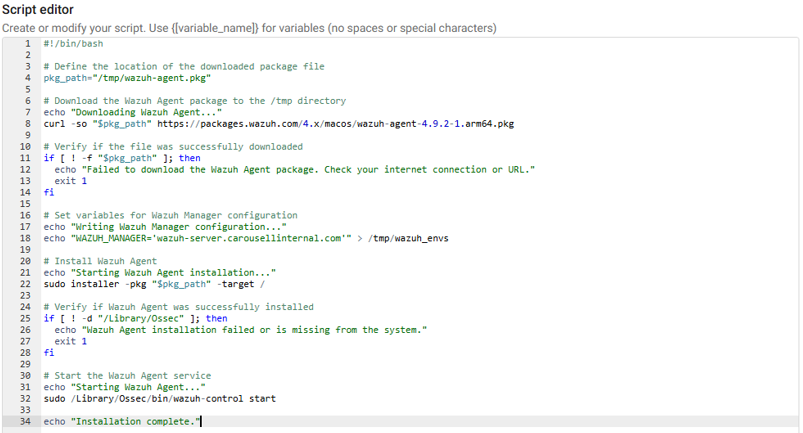The height and width of the screenshot is (433, 803).
Task: Click the 'Script editor' heading
Action: 38,9
